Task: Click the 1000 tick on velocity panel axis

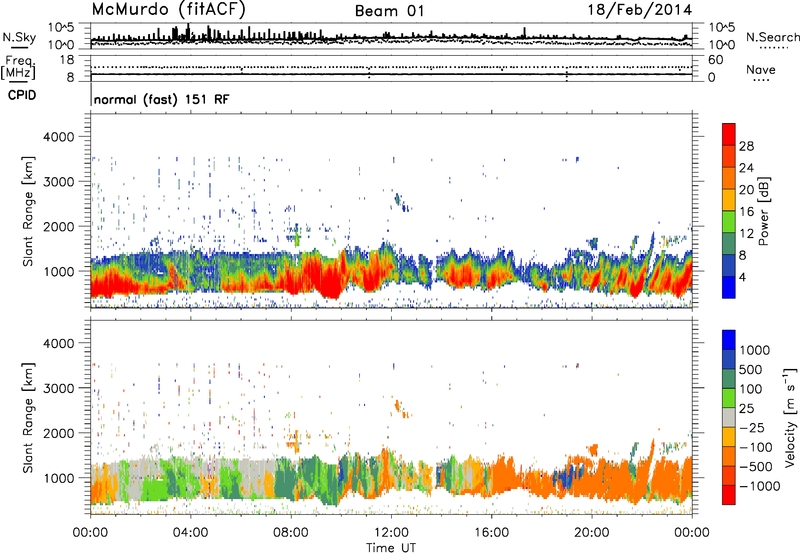Action: point(59,478)
